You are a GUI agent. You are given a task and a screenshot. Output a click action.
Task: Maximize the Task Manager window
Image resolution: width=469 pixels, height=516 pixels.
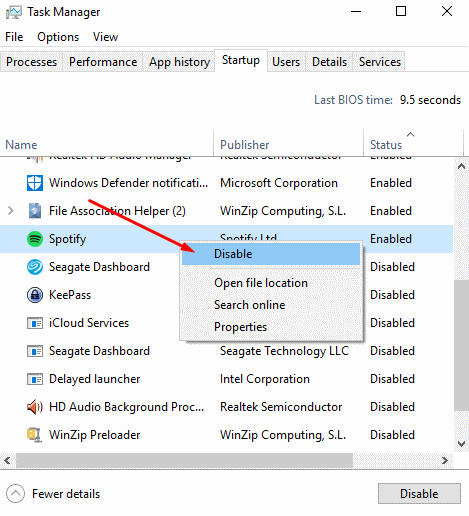401,12
